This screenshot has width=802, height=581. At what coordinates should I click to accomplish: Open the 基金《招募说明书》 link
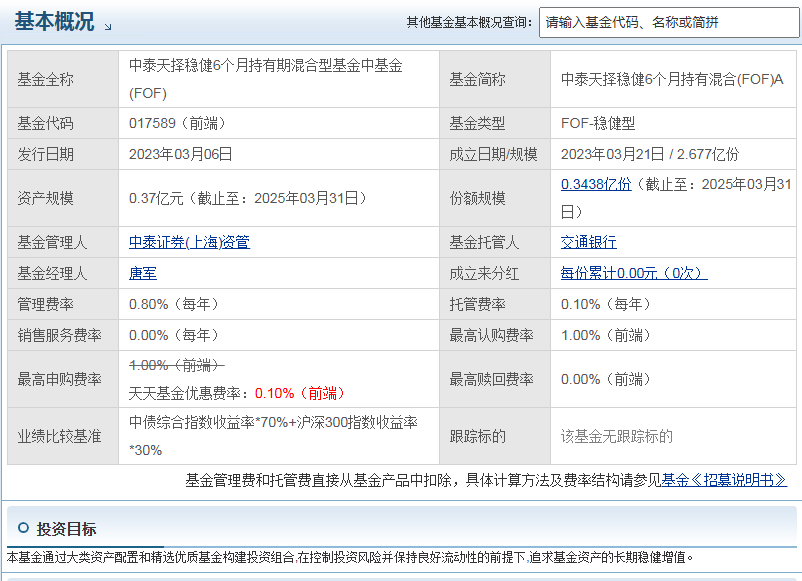pyautogui.click(x=724, y=480)
